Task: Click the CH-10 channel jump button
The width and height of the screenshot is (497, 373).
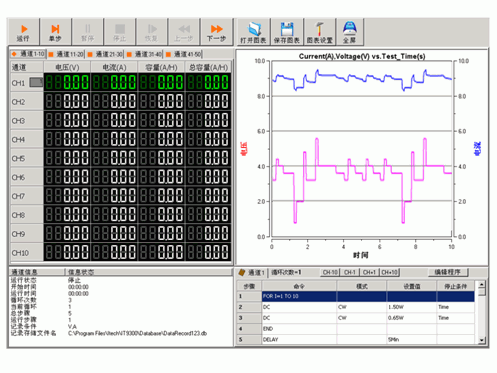Action: 330,272
